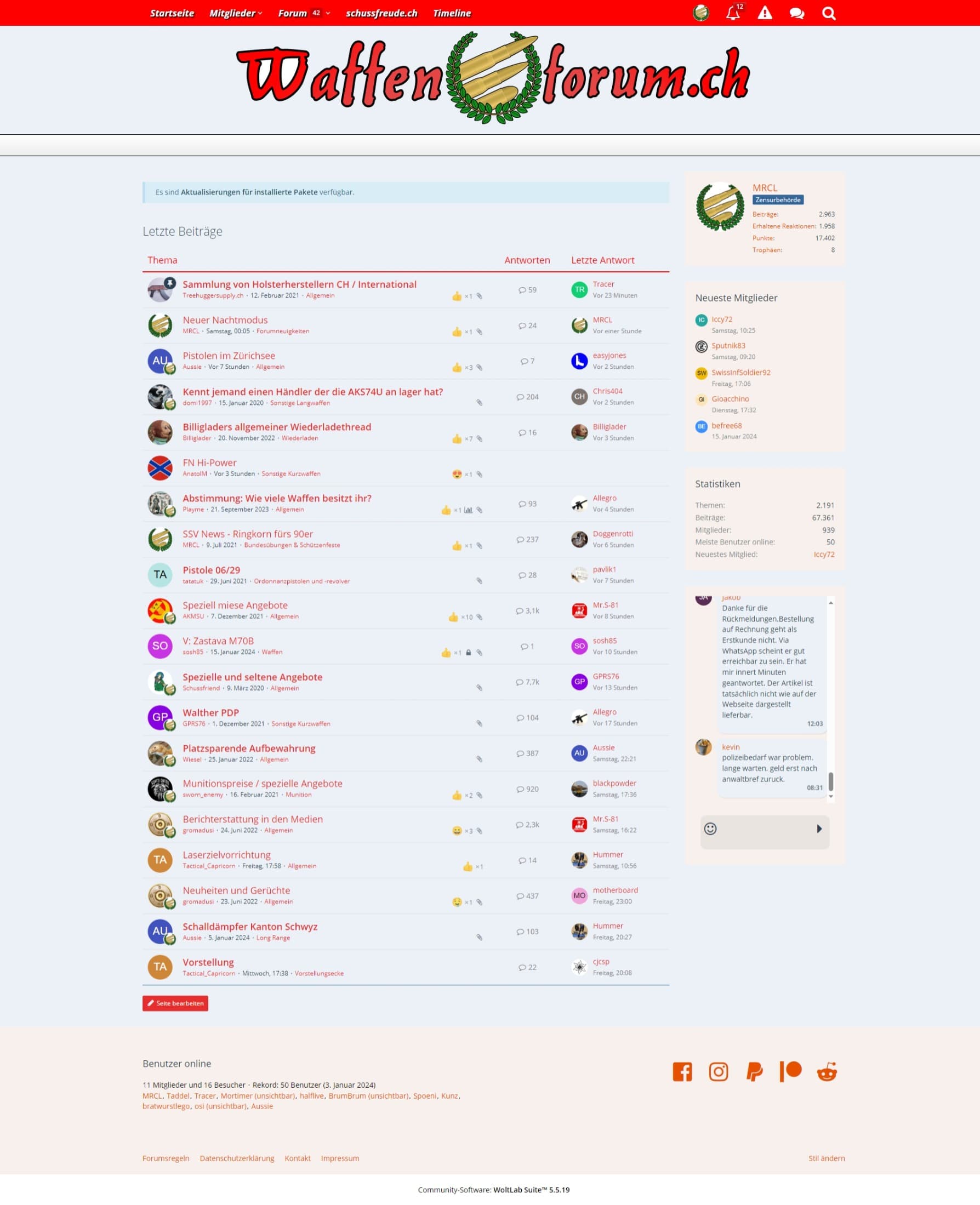Click the chat box scrollbar
The width and height of the screenshot is (980, 1205).
pos(830,781)
